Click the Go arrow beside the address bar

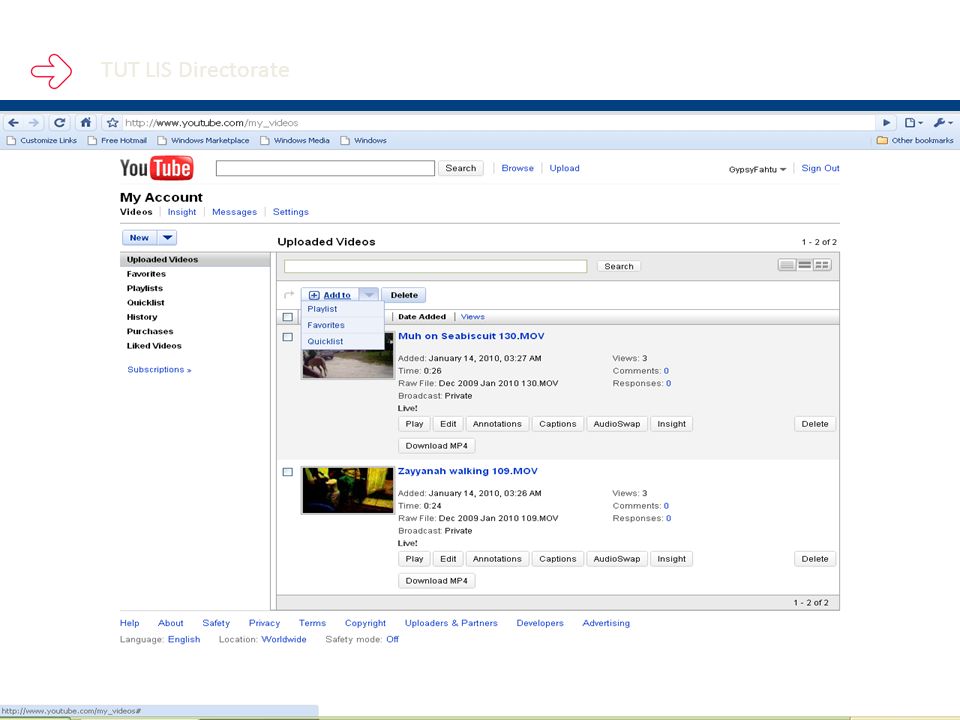886,123
